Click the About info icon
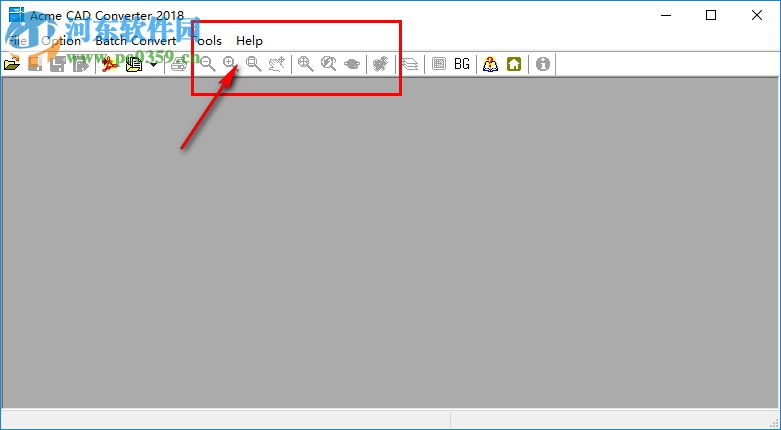781x430 pixels. (x=542, y=64)
